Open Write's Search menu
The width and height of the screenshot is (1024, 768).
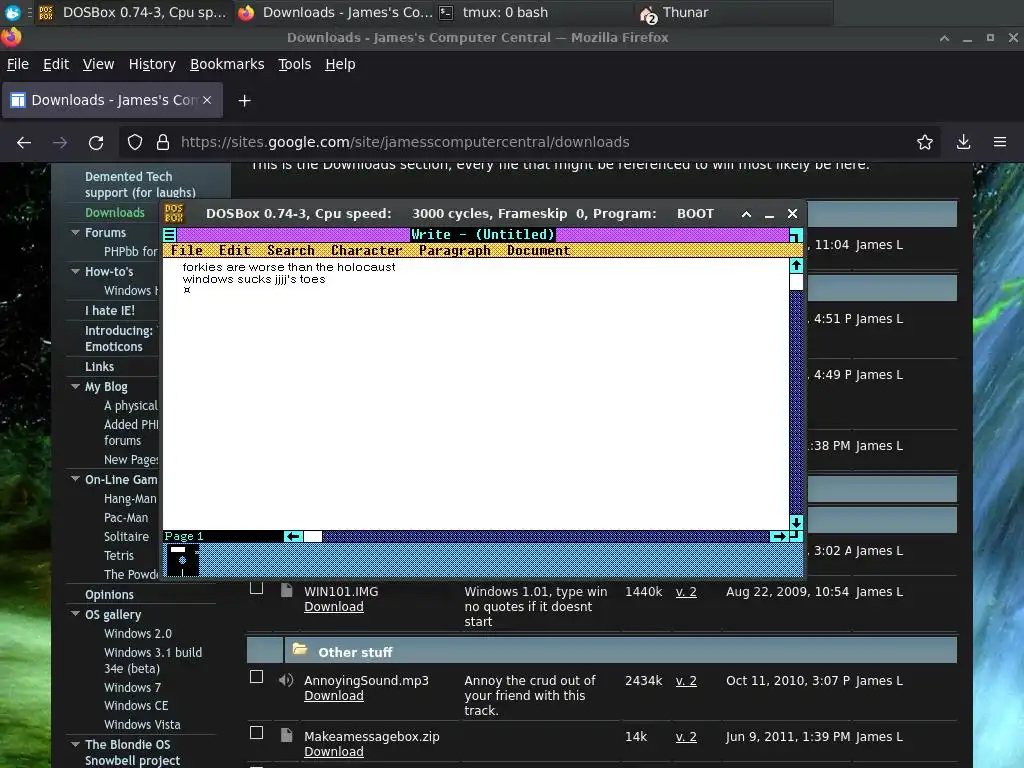click(x=291, y=250)
